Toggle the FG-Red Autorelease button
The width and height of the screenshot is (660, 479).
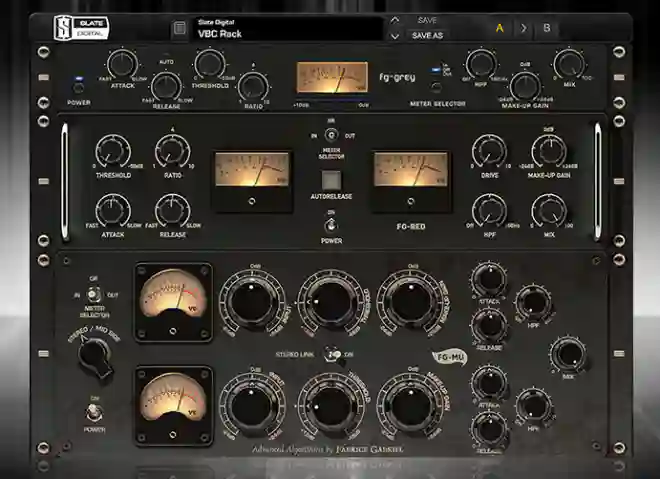click(x=331, y=180)
